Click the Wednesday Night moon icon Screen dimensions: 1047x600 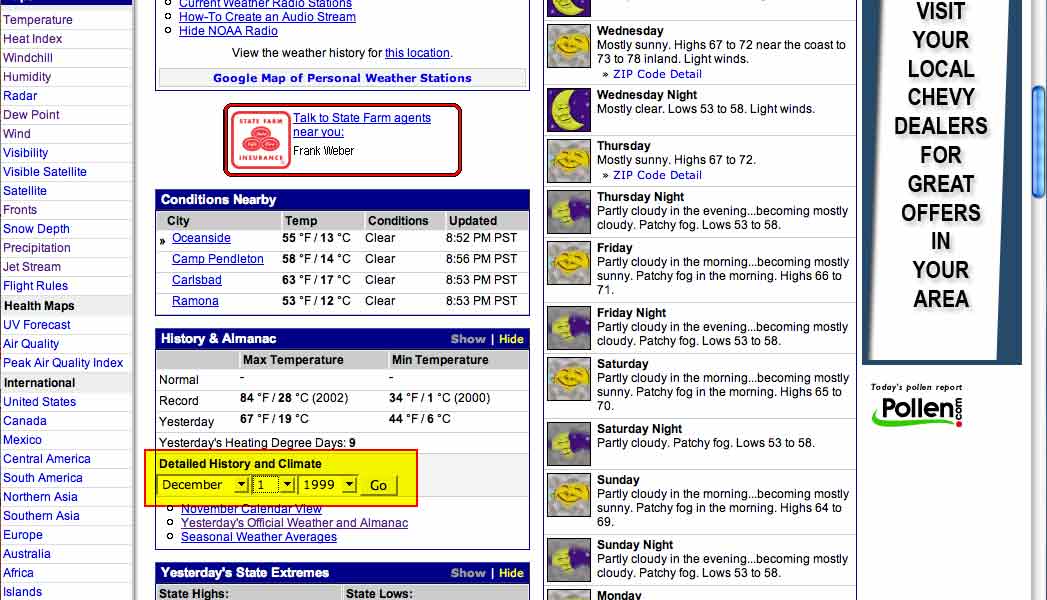click(x=569, y=110)
